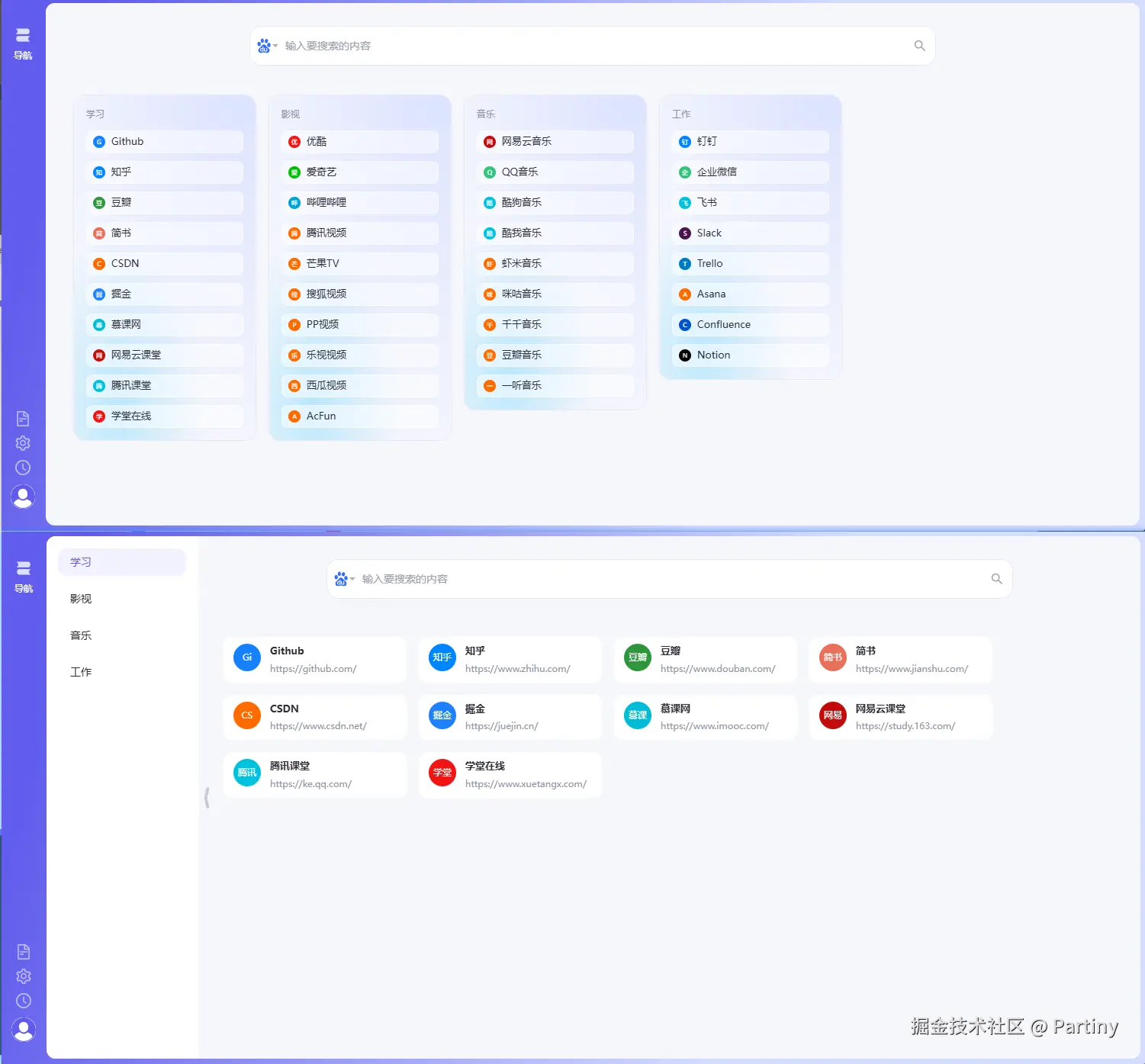Select 学堂在线 in the top 学习 list
The height and width of the screenshot is (1064, 1145).
point(165,416)
